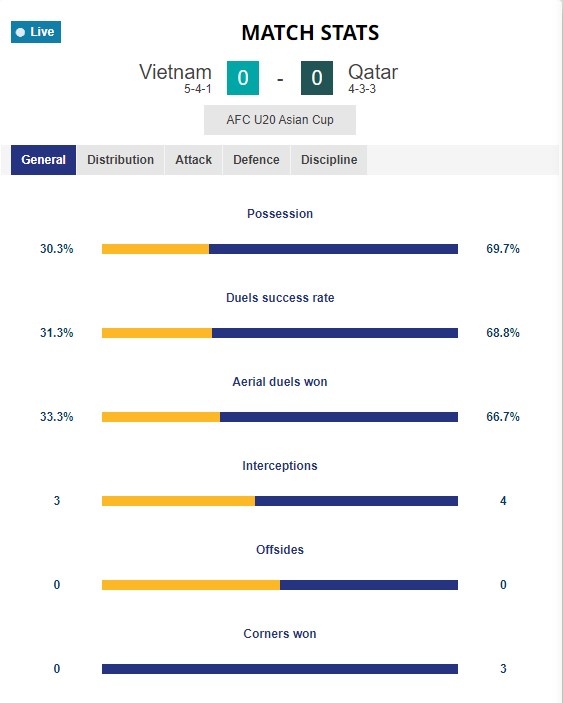563x703 pixels.
Task: Switch to the Distribution tab
Action: [120, 160]
